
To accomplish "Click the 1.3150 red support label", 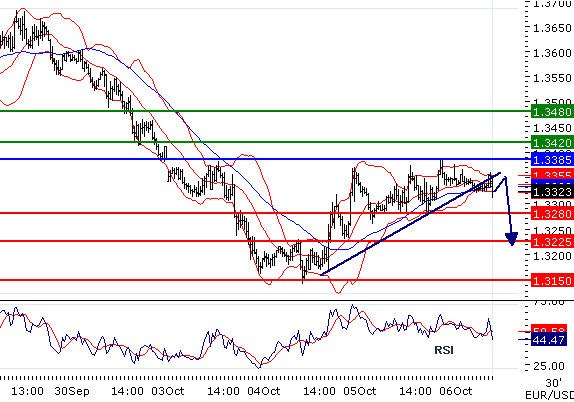I will tap(552, 281).
